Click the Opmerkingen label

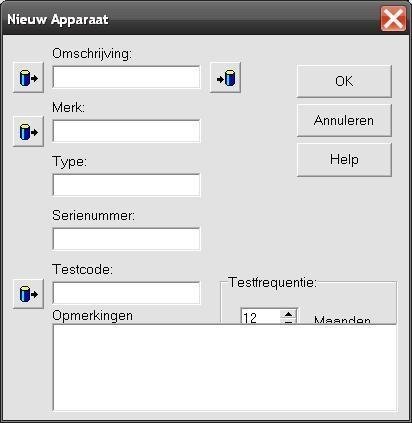click(92, 315)
